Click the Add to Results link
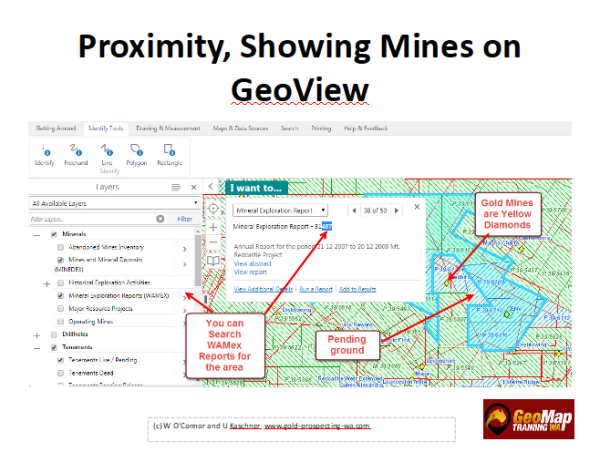 click(x=357, y=289)
